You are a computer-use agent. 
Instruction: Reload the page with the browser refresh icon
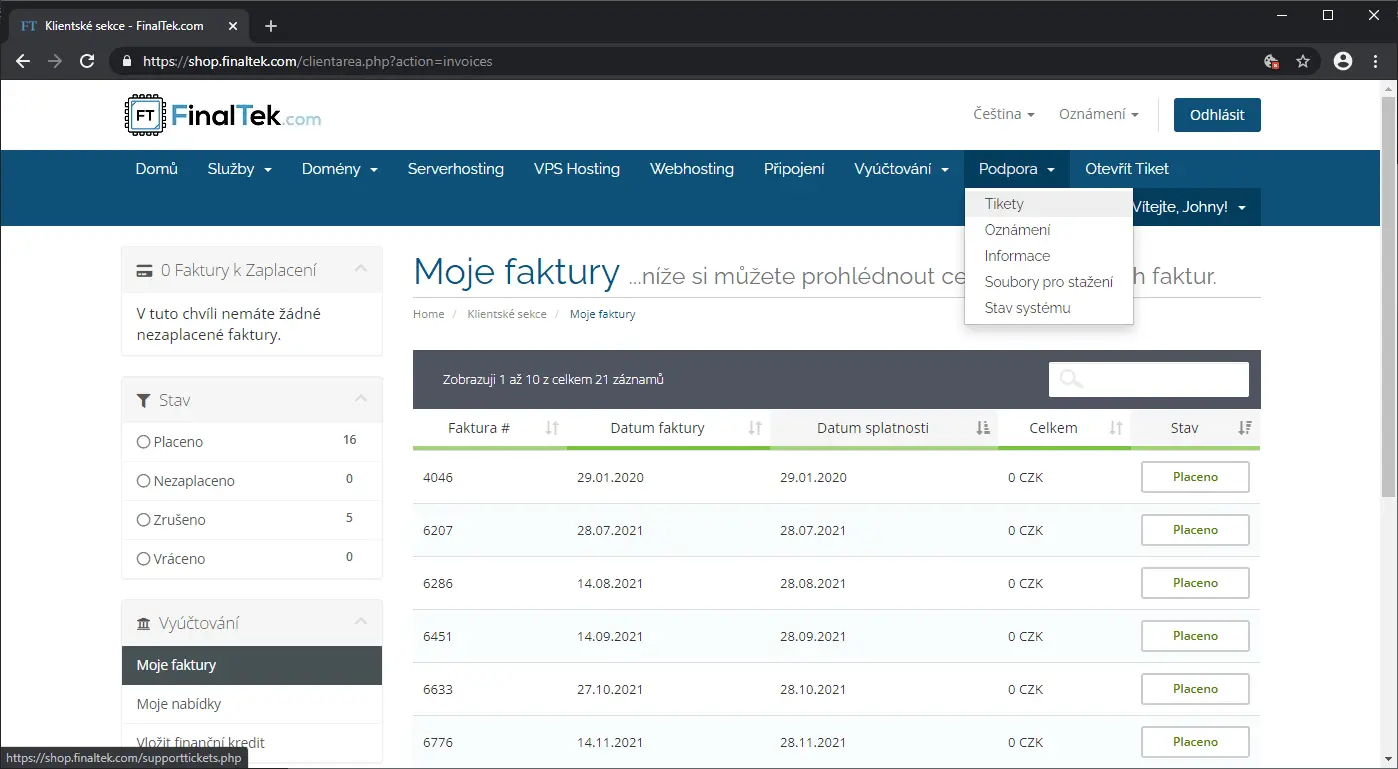pyautogui.click(x=87, y=61)
